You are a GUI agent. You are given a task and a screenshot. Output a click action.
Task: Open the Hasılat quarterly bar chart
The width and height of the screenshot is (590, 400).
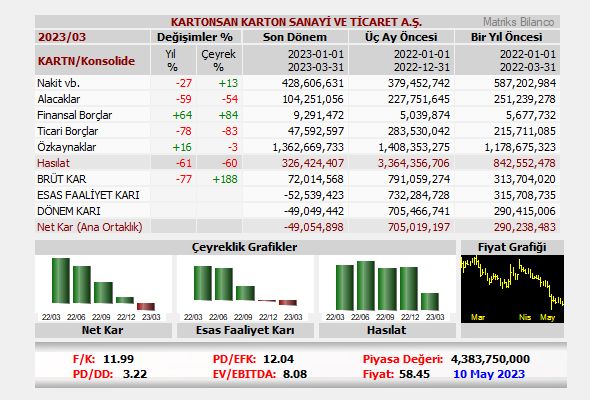pos(387,289)
